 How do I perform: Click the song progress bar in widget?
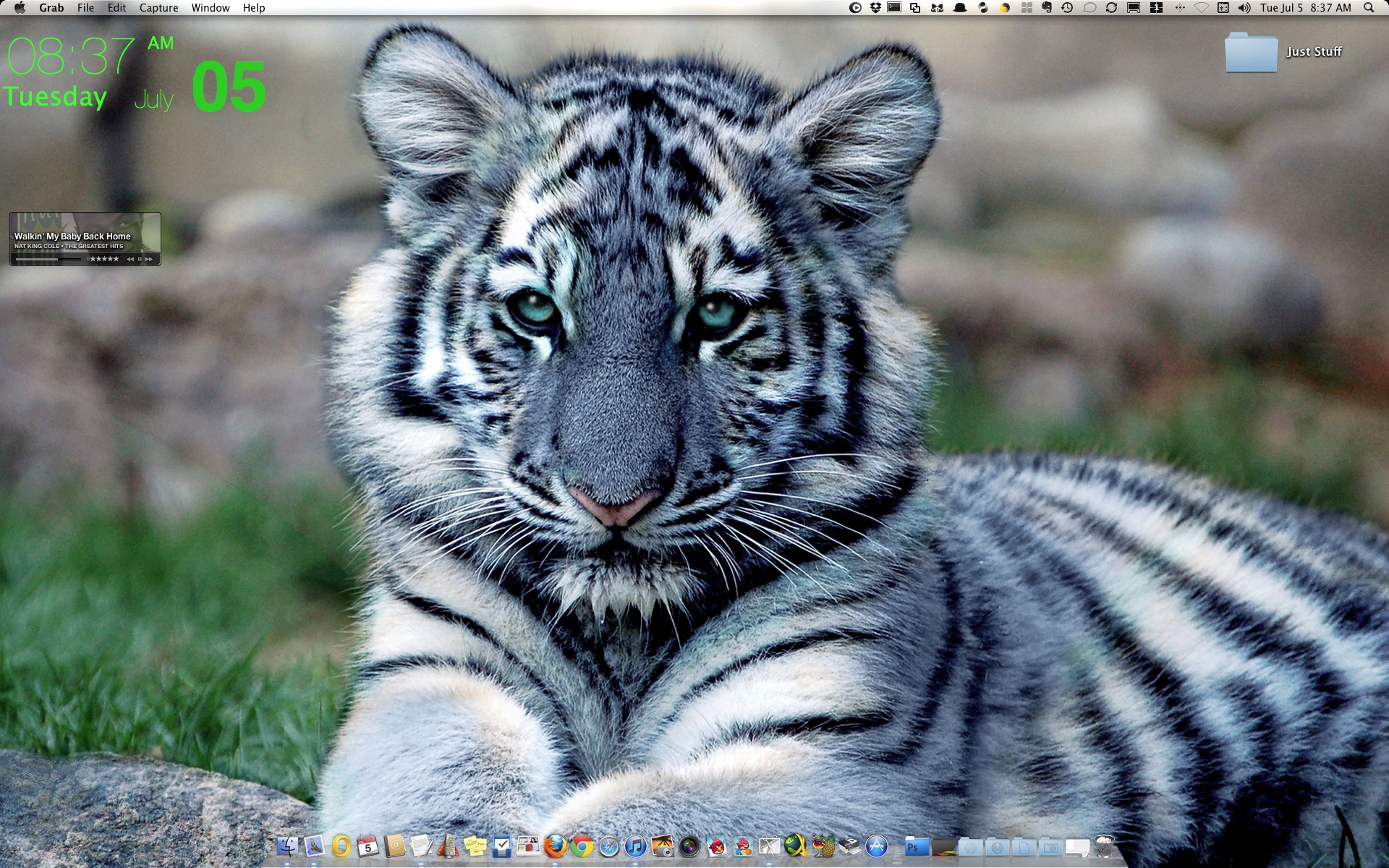point(48,259)
